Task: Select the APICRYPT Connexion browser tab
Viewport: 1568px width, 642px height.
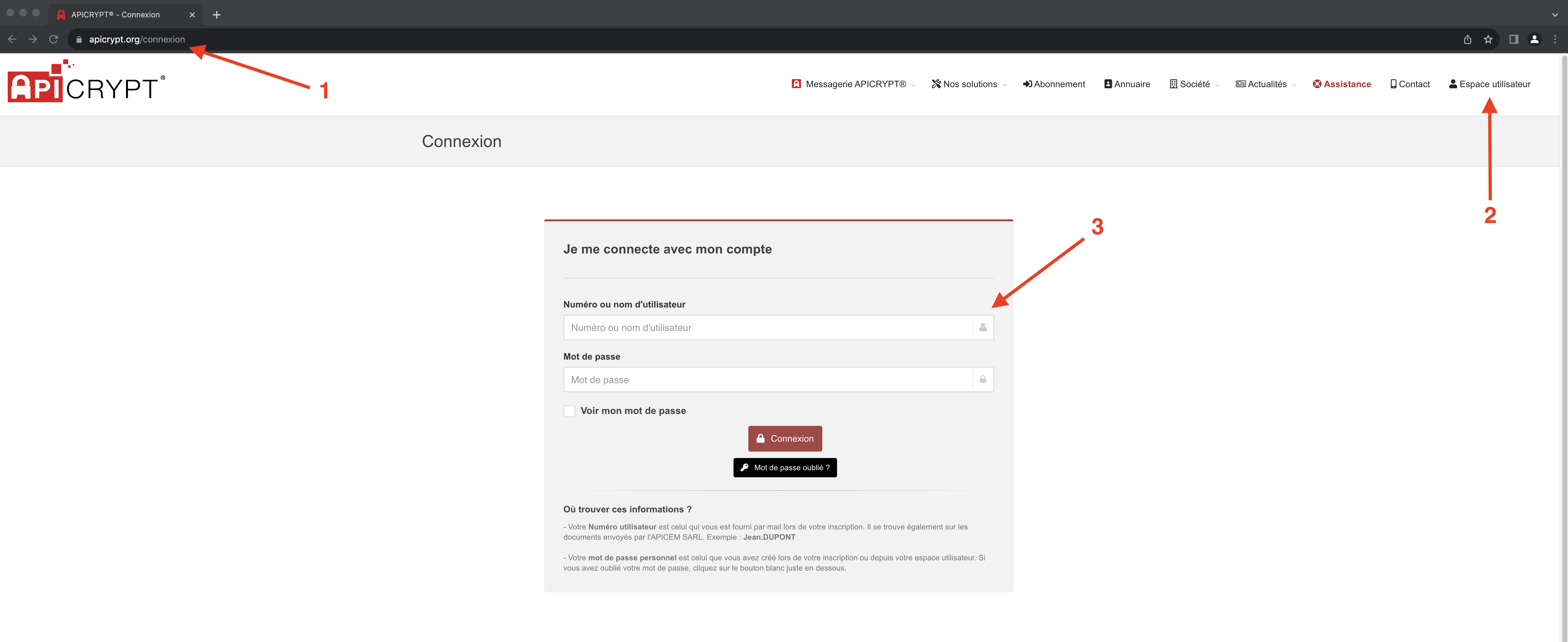Action: coord(125,14)
